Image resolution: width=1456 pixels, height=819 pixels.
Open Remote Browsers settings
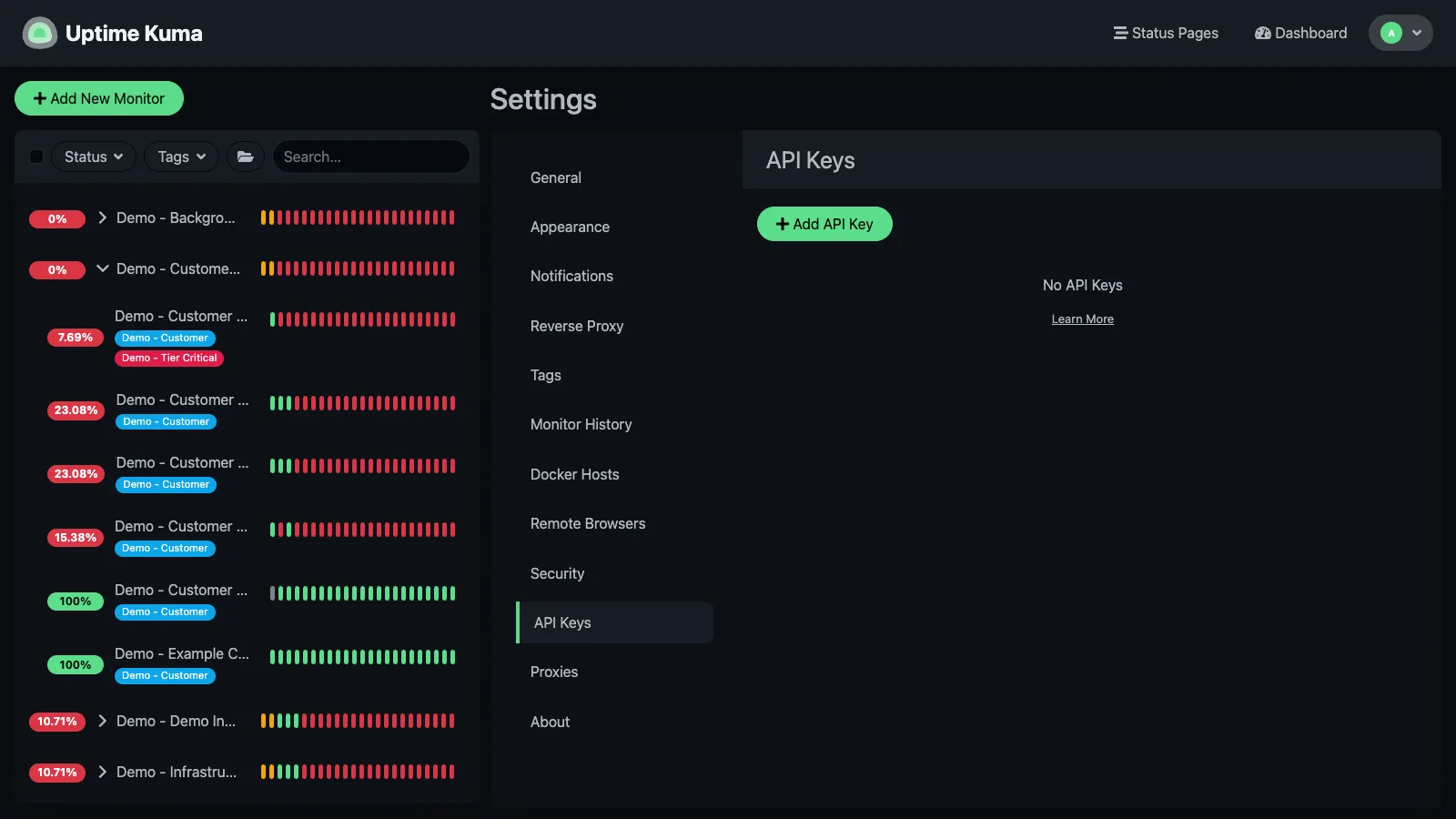pos(614,523)
